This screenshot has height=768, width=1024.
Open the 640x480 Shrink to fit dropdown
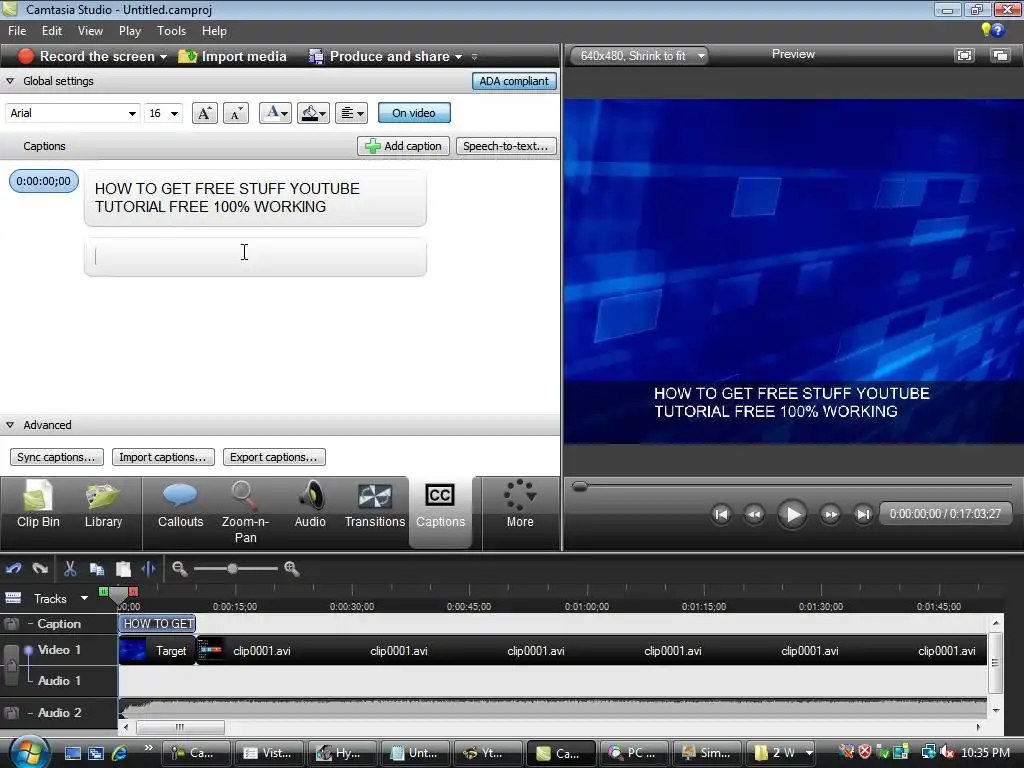[639, 56]
